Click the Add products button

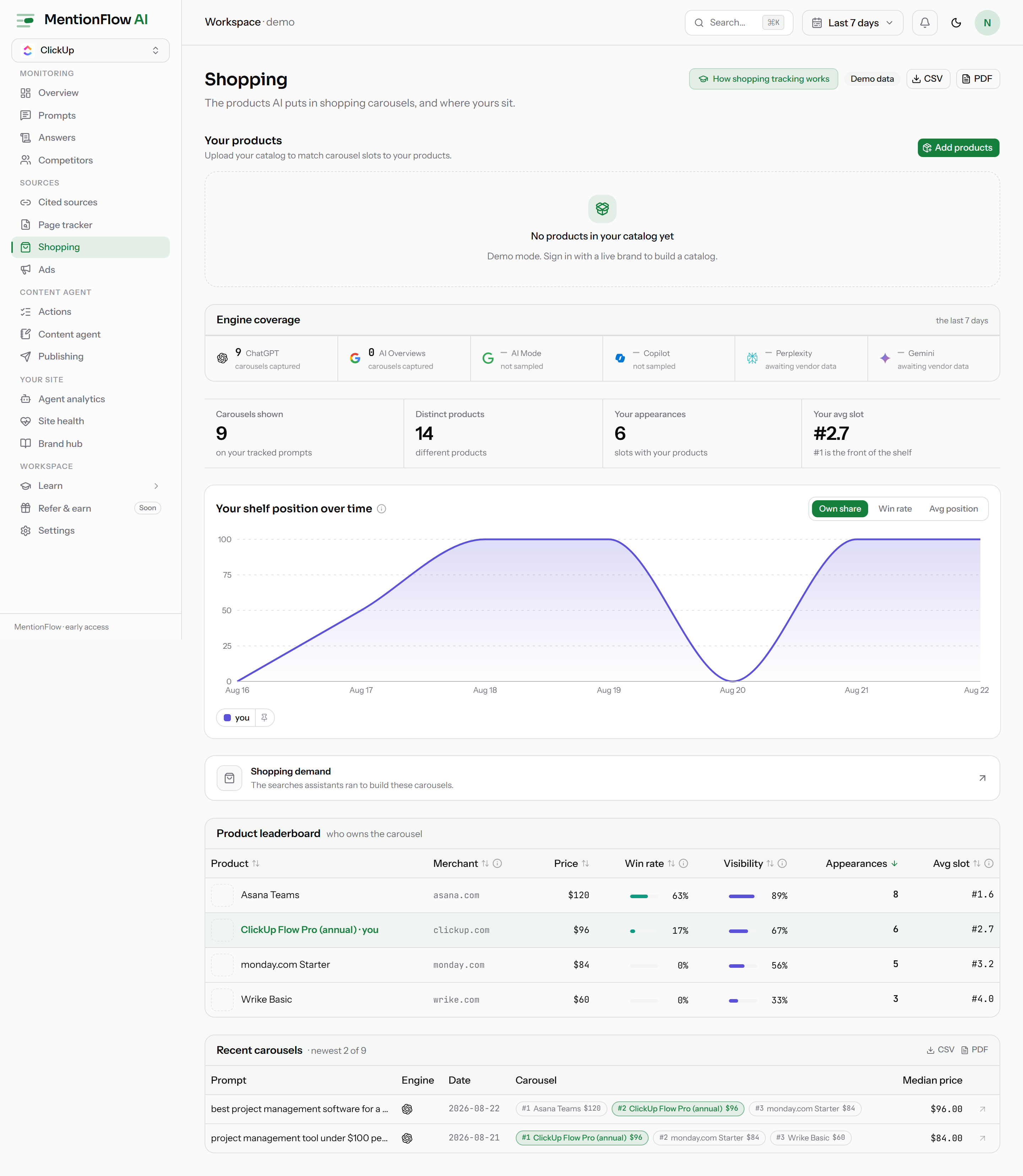(x=958, y=148)
